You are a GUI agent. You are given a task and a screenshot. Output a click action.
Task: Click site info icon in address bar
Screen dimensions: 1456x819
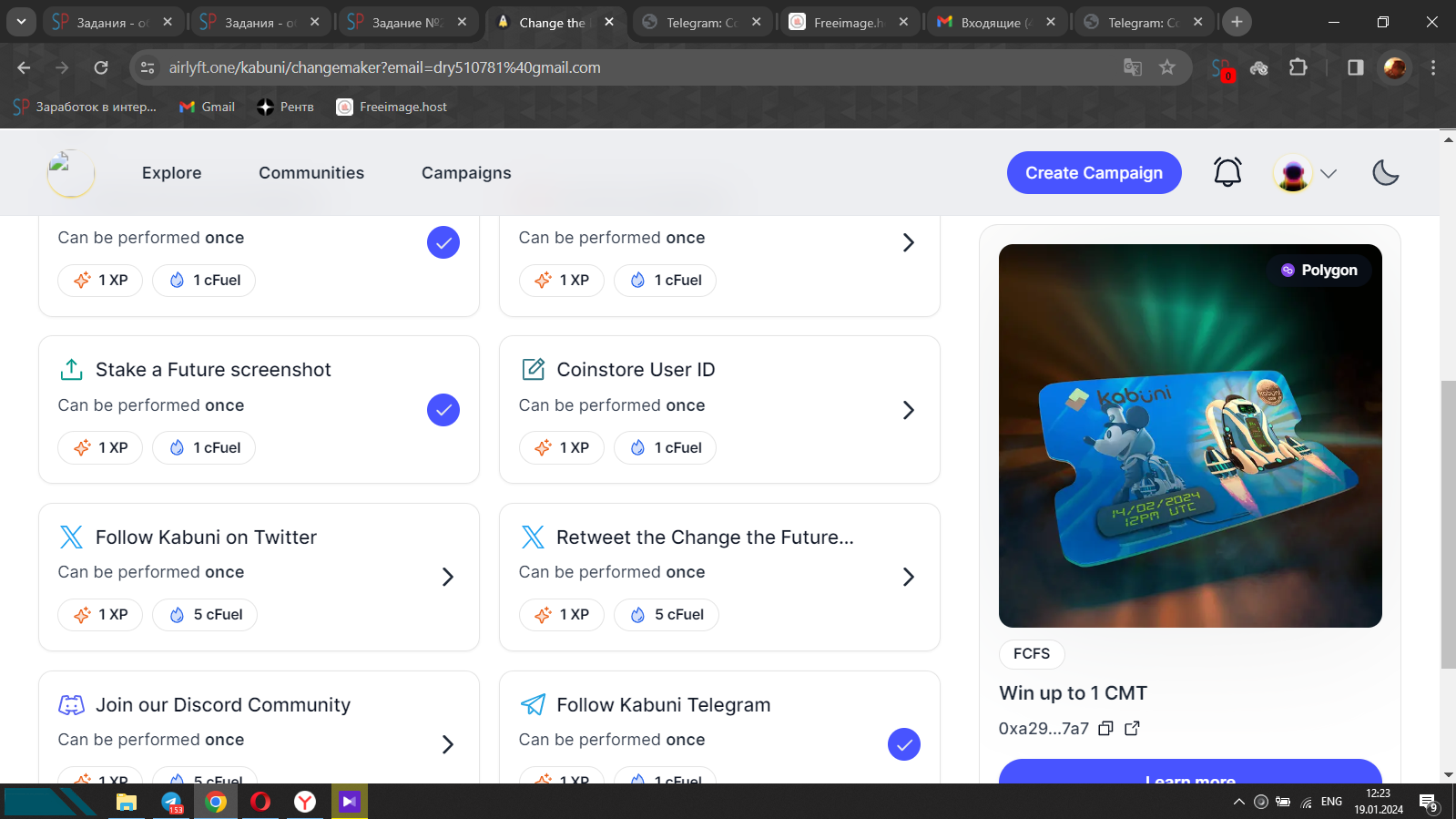(x=148, y=67)
